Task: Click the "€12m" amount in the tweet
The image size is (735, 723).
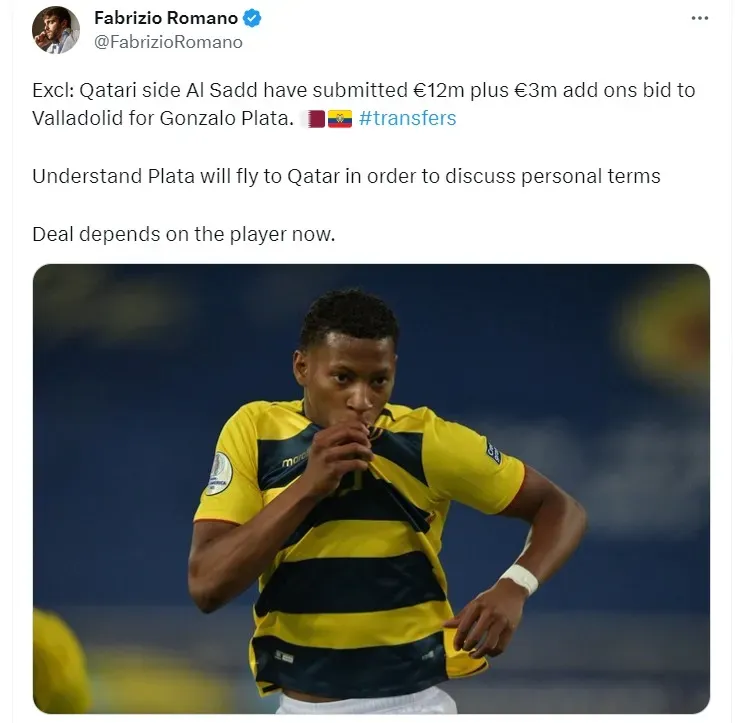Action: coord(439,90)
